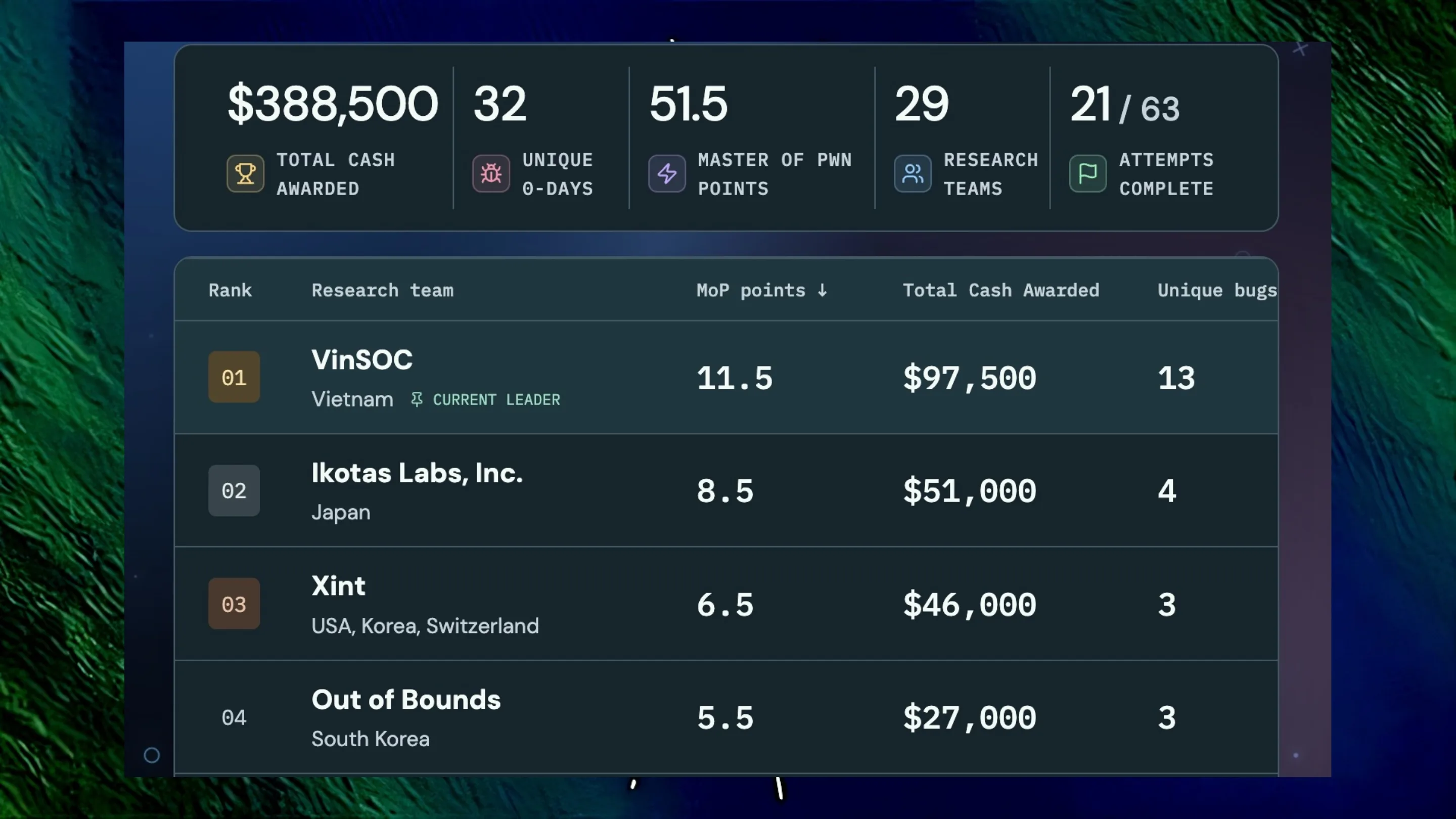Click the 03 rank badge for Xint
The height and width of the screenshot is (819, 1456).
(x=234, y=604)
